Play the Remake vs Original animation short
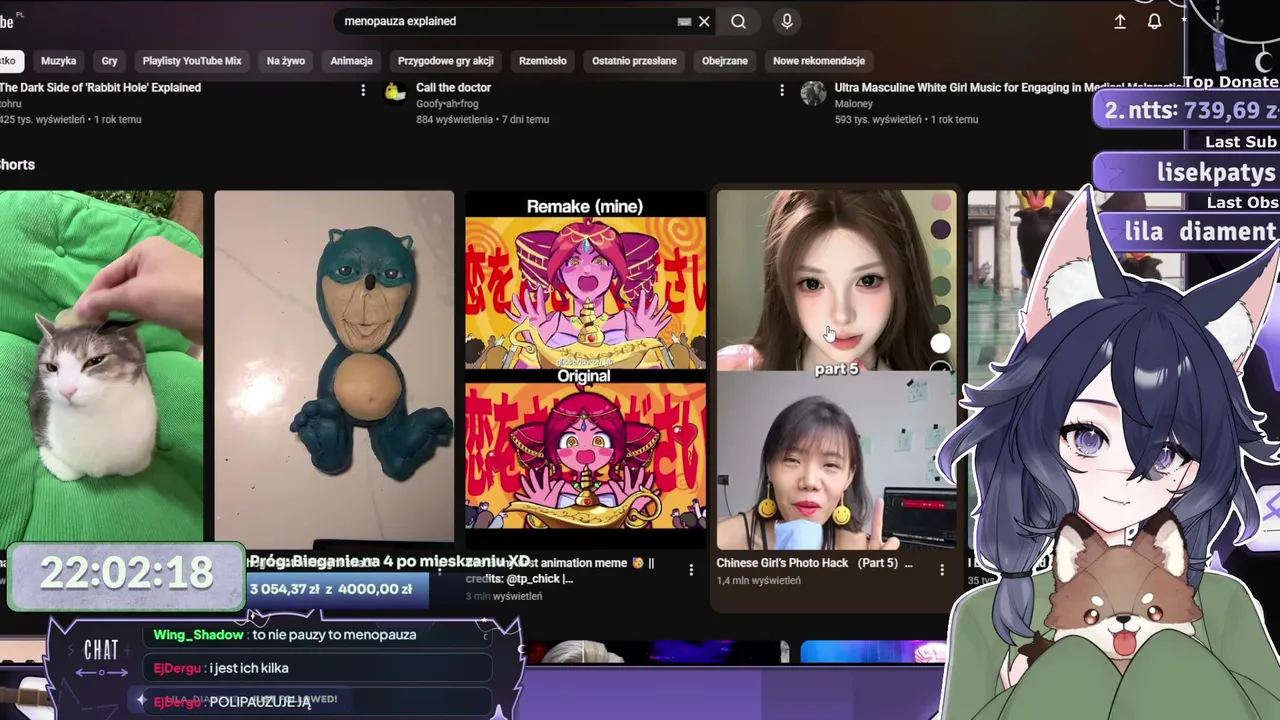This screenshot has height=720, width=1280. point(585,369)
